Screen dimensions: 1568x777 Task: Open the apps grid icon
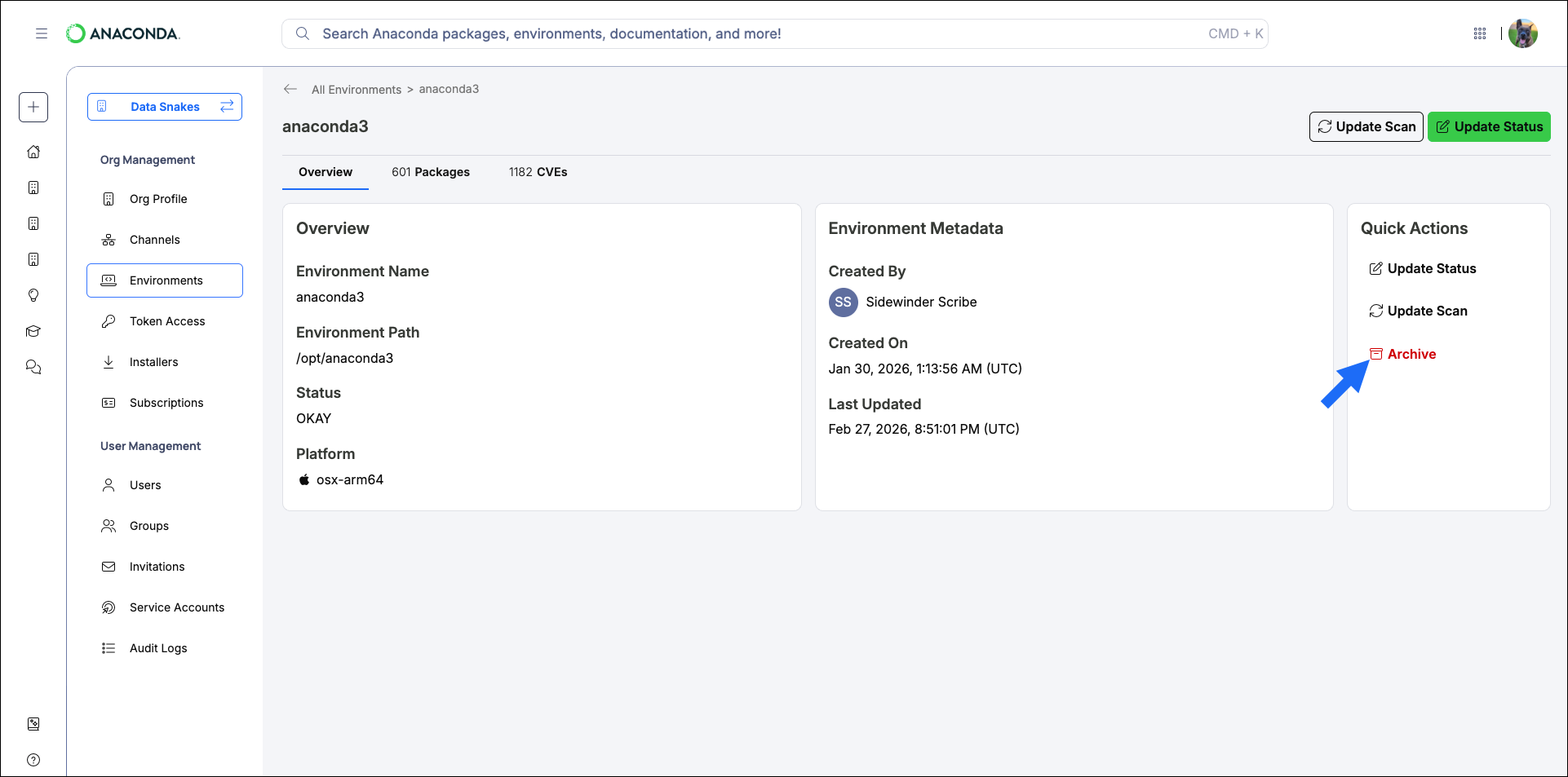coord(1480,33)
